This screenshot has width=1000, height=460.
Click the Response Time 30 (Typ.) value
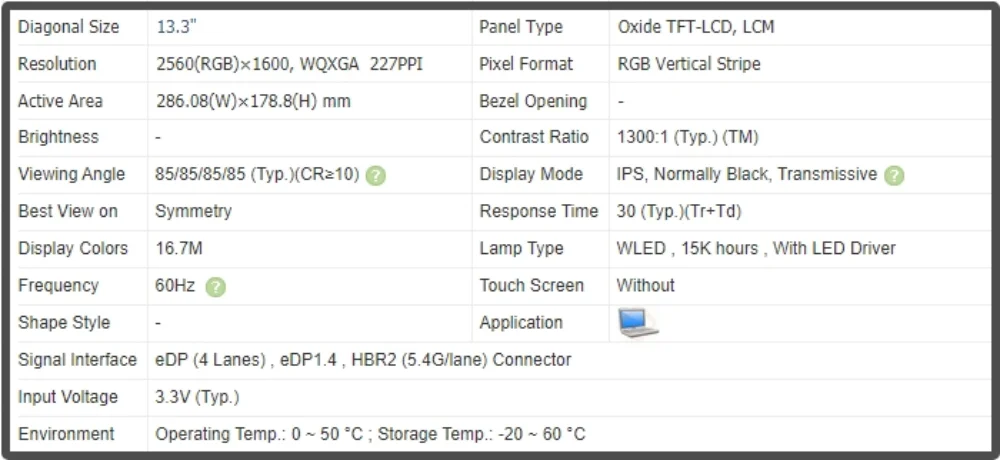click(679, 211)
